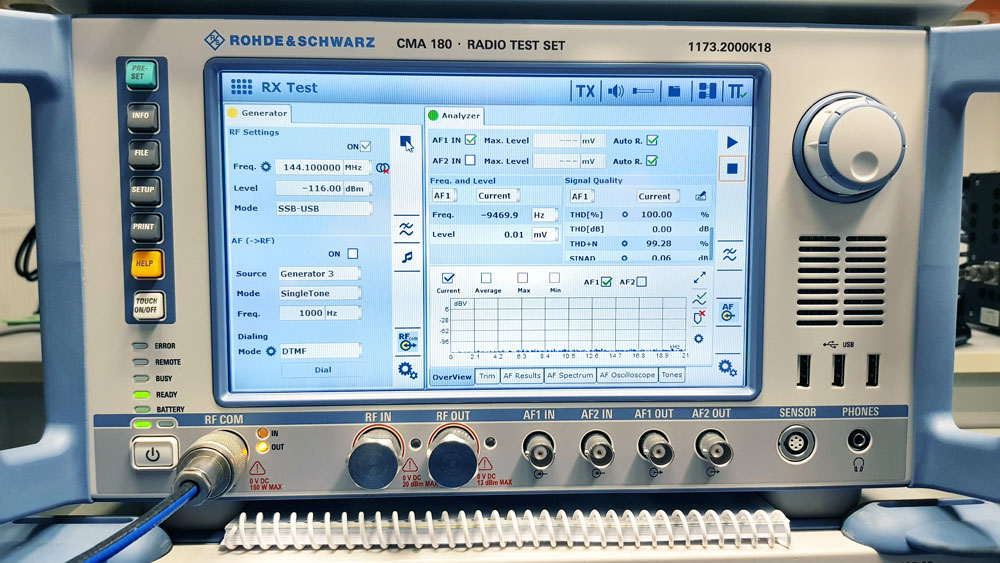
Task: Open the AF Oscilloscope tab
Action: point(627,376)
